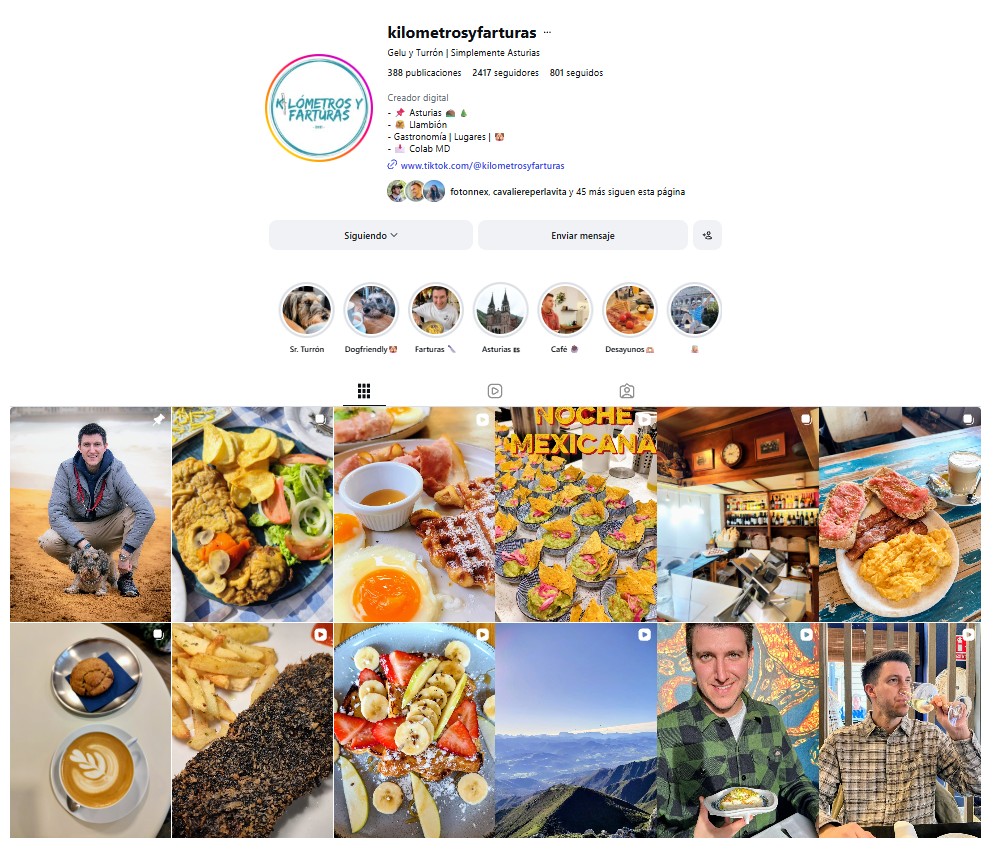Viewport: 1005px width, 850px height.
Task: Click the suggest similar accounts icon button
Action: click(707, 235)
